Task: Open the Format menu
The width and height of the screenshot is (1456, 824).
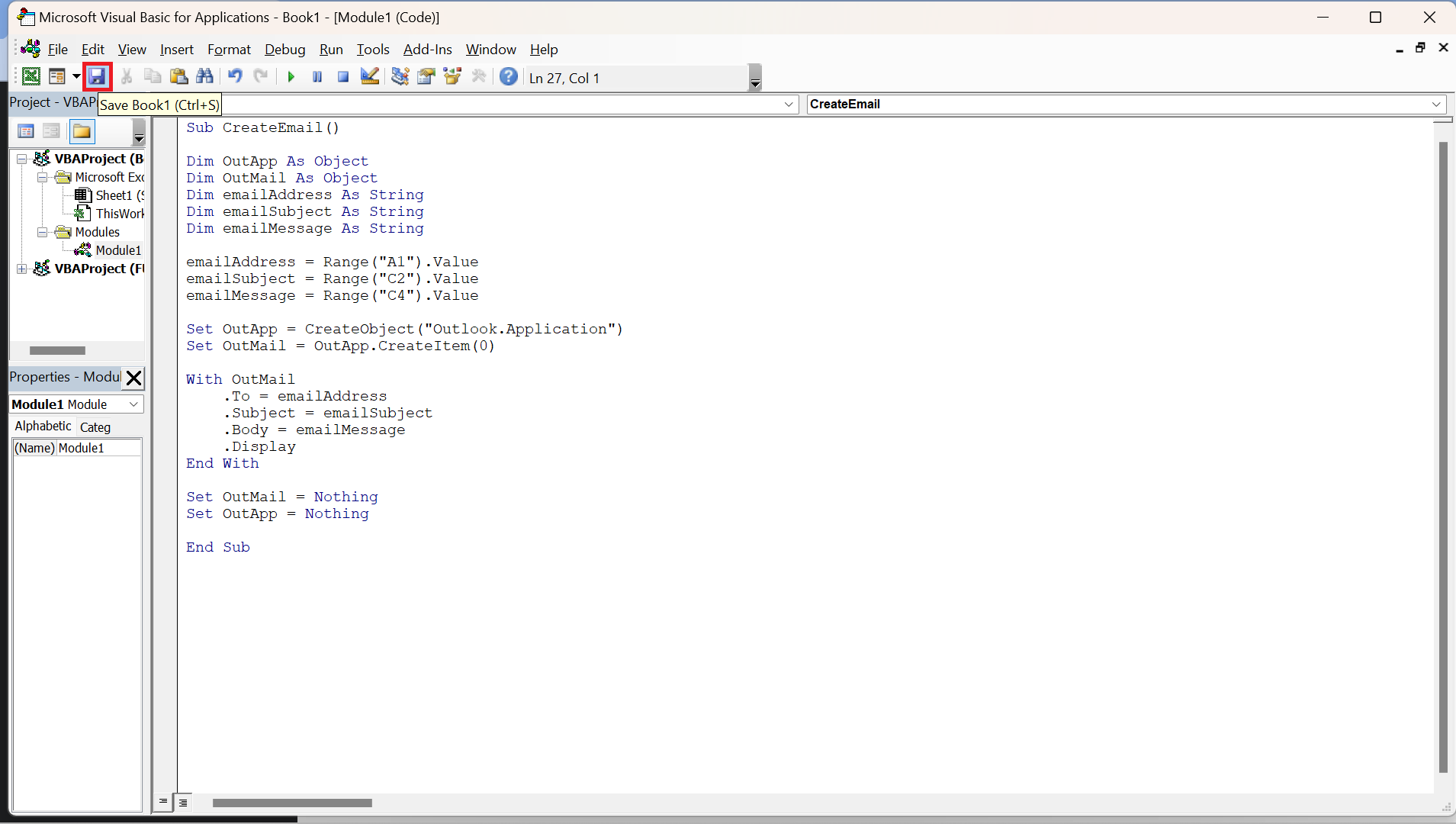Action: [229, 50]
